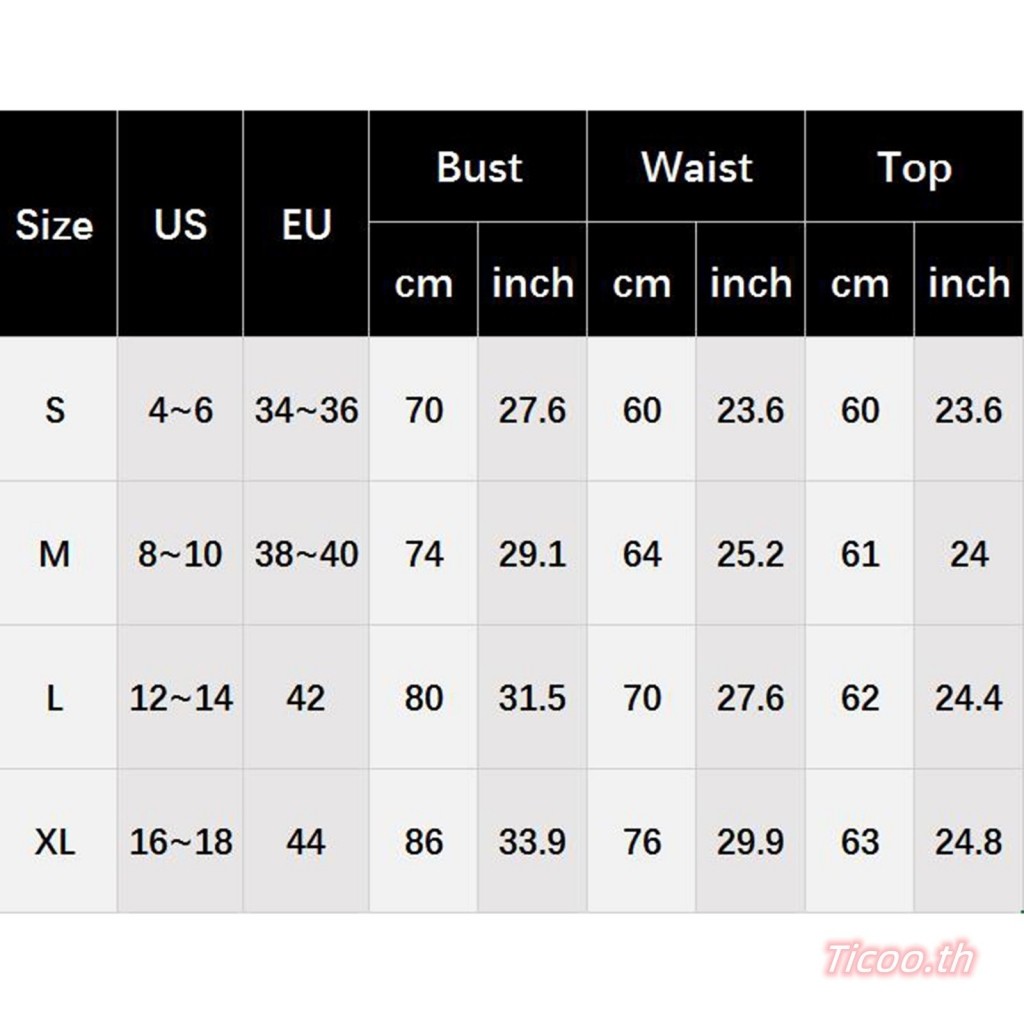1024x1024 pixels.
Task: Click the 86 bust cm cell
Action: (x=423, y=841)
